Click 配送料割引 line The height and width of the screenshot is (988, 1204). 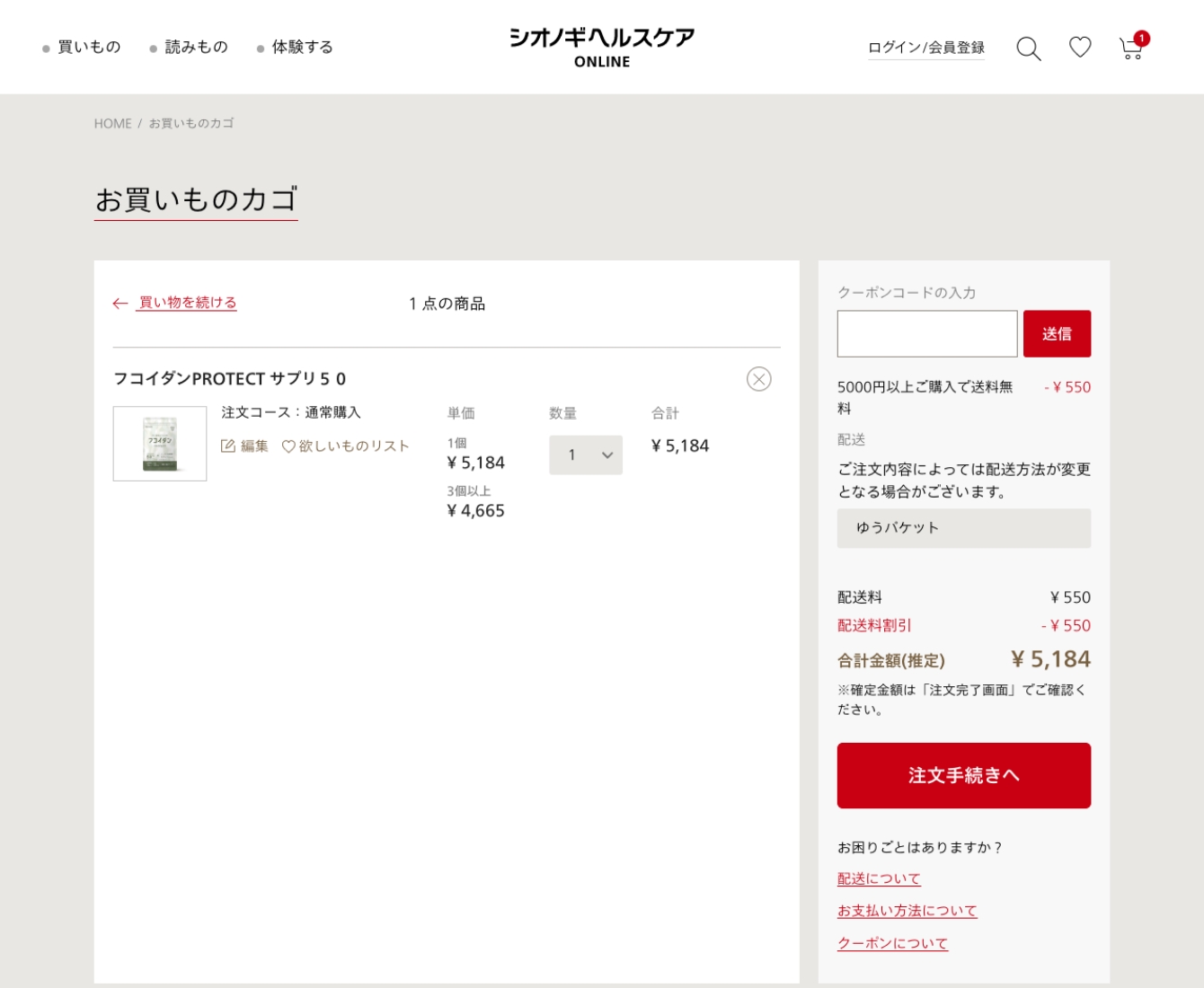click(964, 626)
